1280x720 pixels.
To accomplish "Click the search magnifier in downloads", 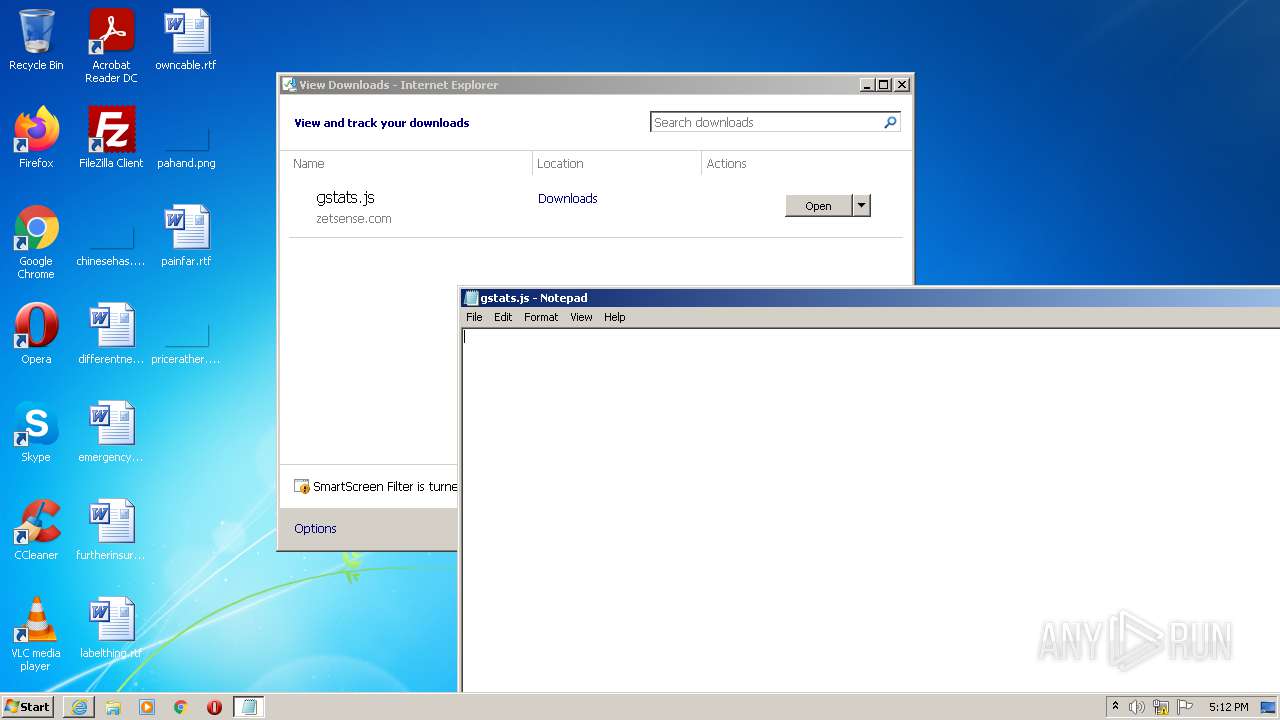I will 890,122.
